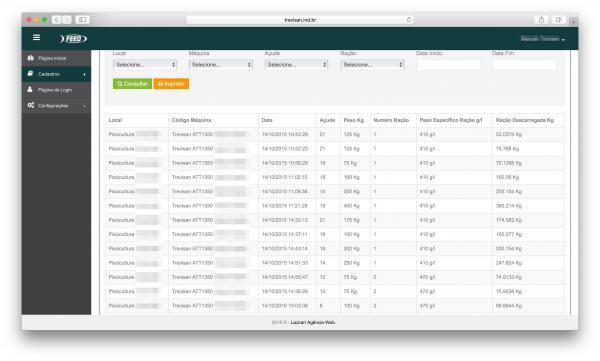The width and height of the screenshot is (600, 361).
Task: Expand the Cadastros submenu arrow
Action: (85, 74)
